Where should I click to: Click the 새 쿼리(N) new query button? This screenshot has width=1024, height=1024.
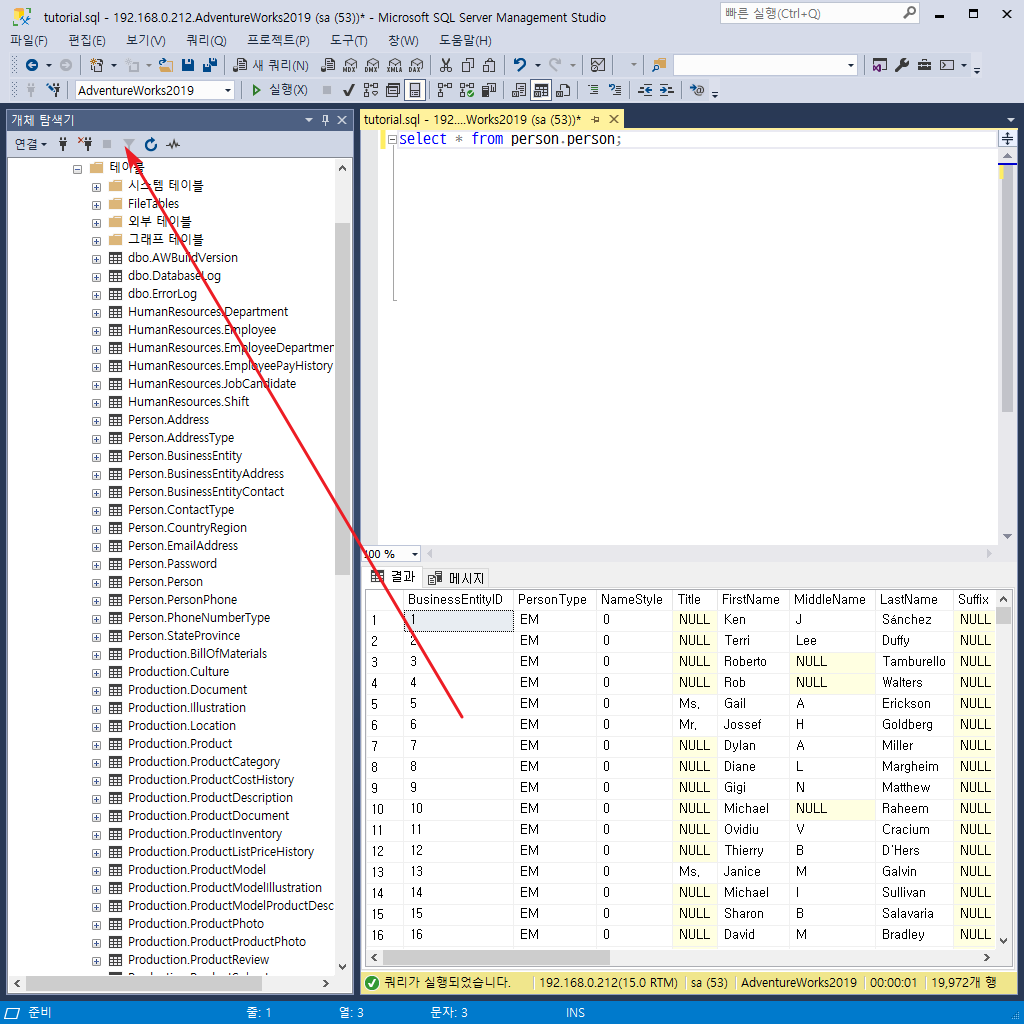[271, 65]
